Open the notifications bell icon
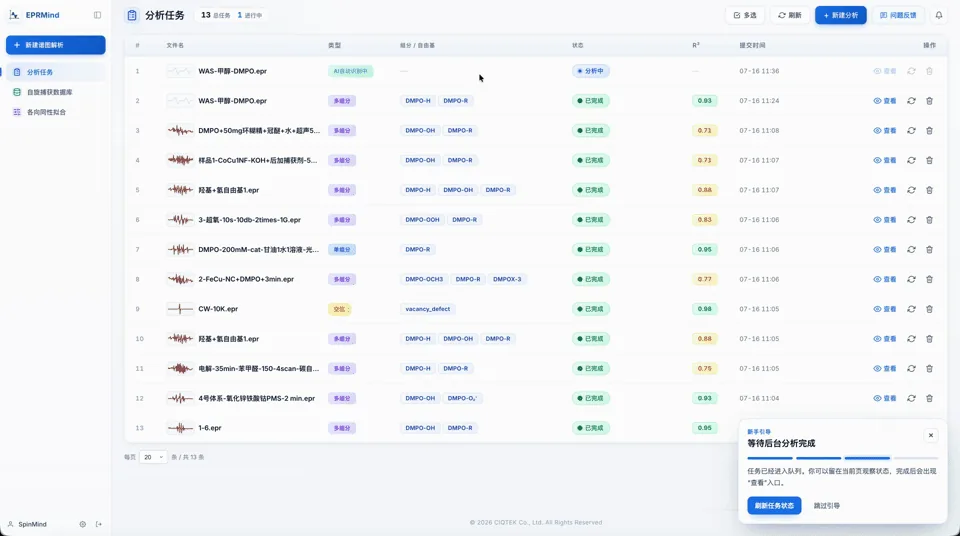This screenshot has width=960, height=536. pos(939,15)
